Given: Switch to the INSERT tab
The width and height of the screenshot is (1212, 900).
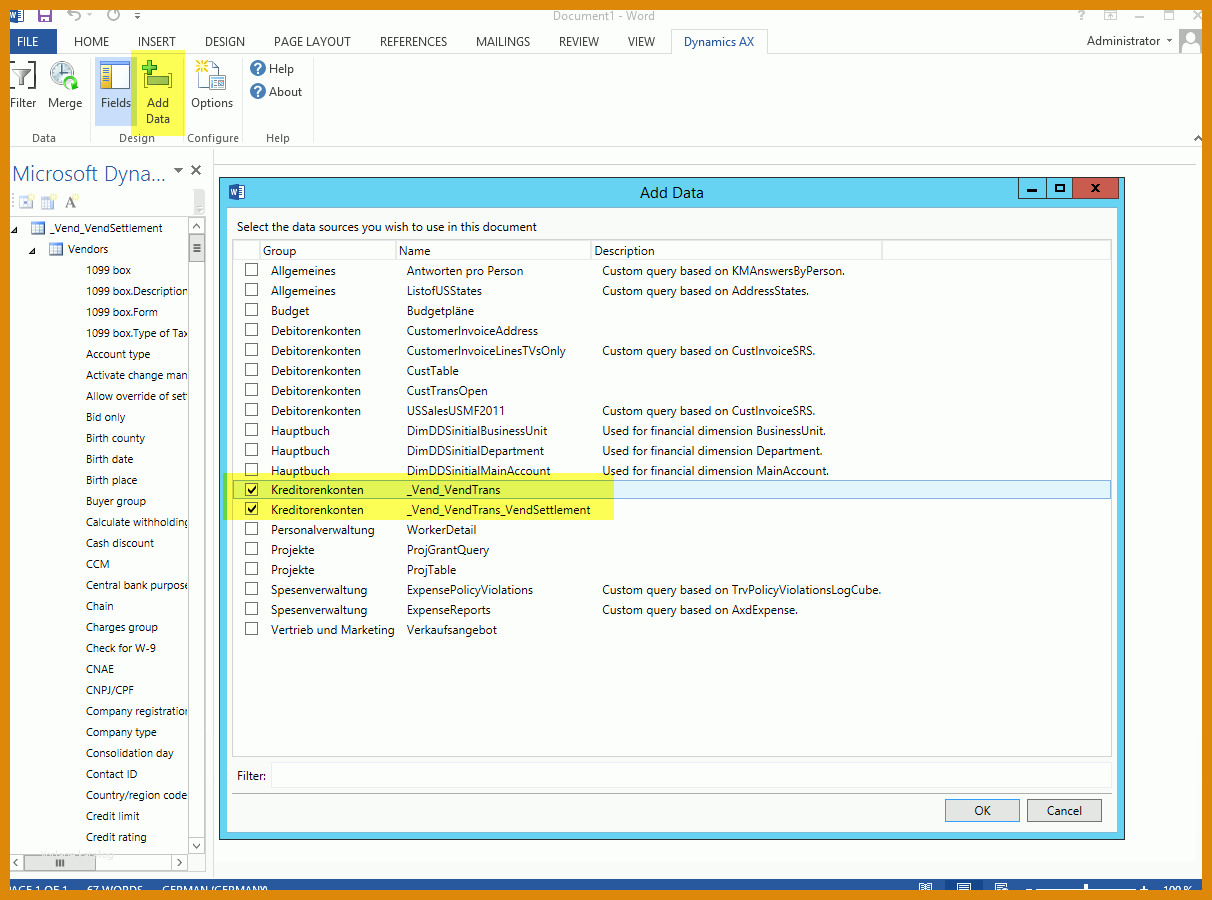Looking at the screenshot, I should [x=157, y=41].
